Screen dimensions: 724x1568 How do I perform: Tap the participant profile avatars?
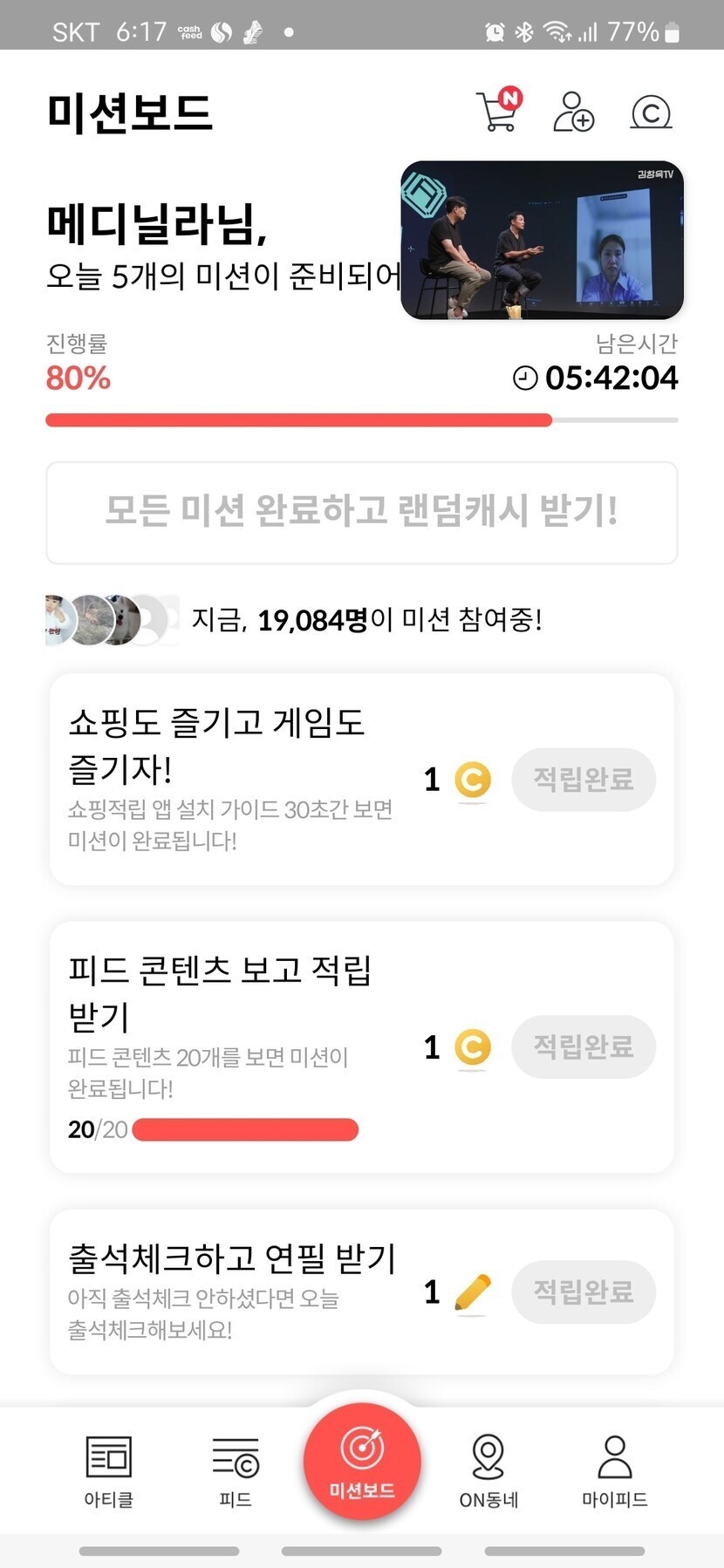coord(111,619)
